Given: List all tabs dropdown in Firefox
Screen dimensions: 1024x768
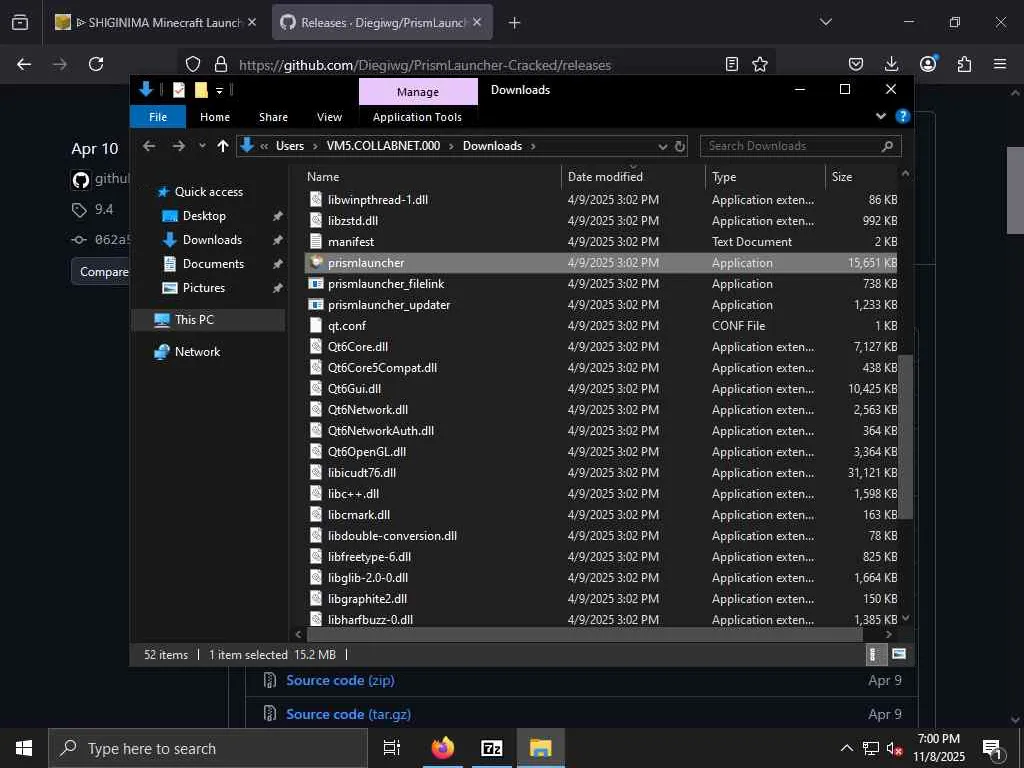Looking at the screenshot, I should (825, 22).
